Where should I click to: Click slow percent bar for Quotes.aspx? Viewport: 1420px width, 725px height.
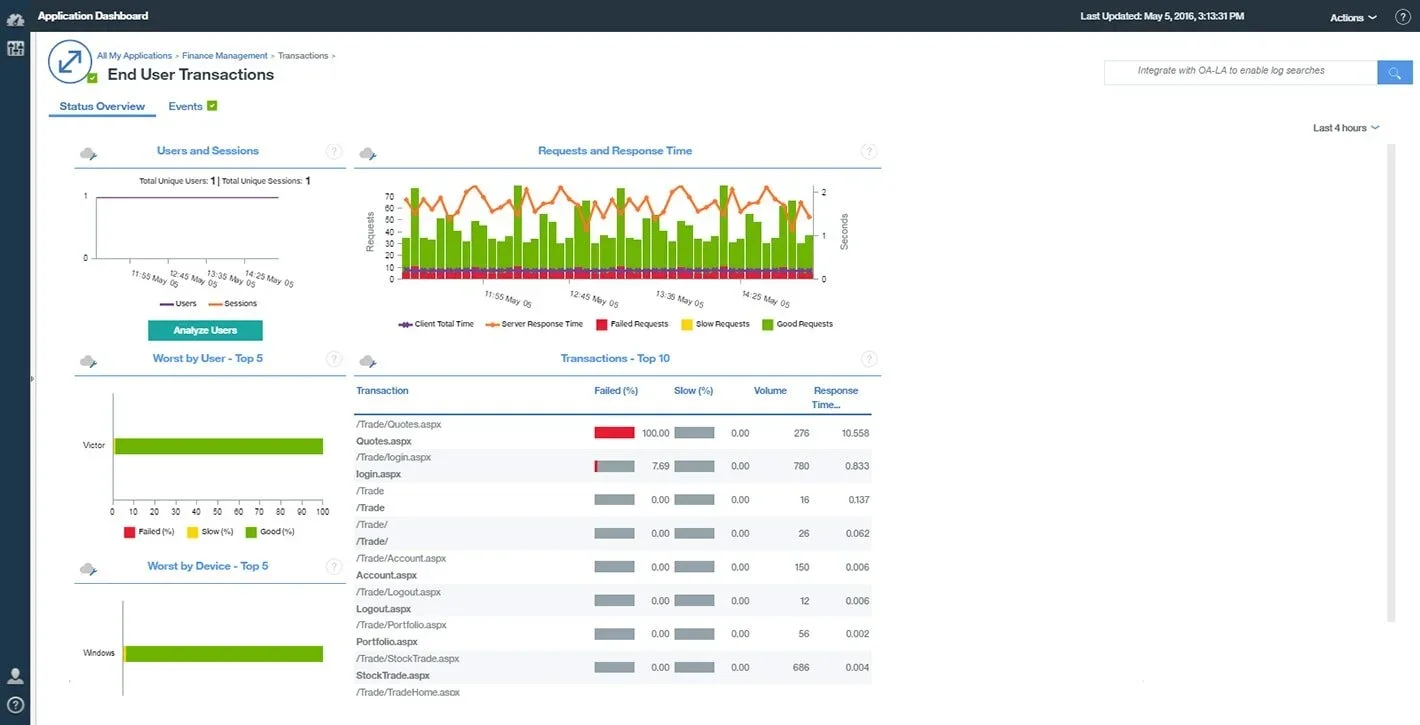(694, 433)
